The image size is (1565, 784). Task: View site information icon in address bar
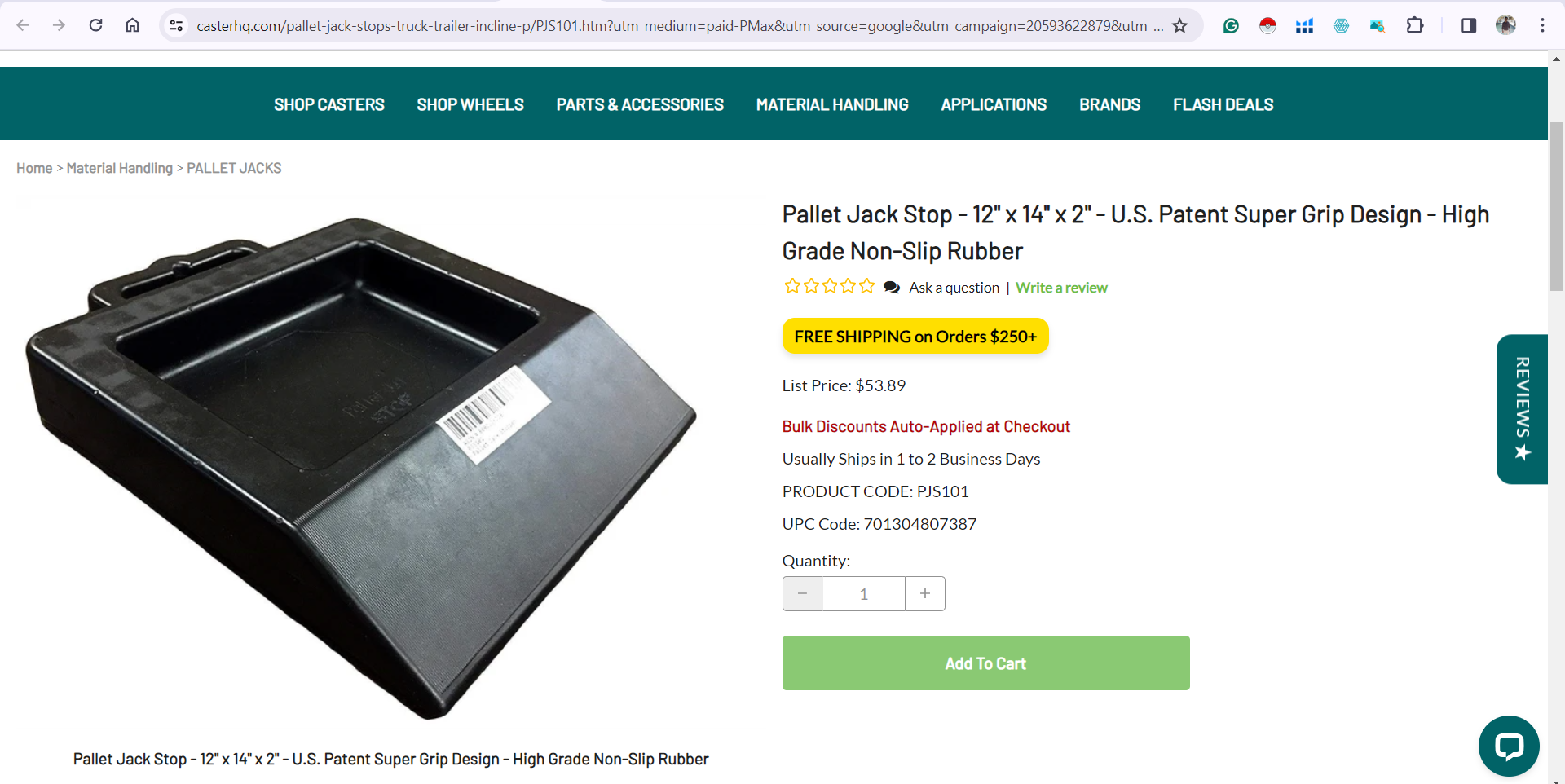(176, 26)
